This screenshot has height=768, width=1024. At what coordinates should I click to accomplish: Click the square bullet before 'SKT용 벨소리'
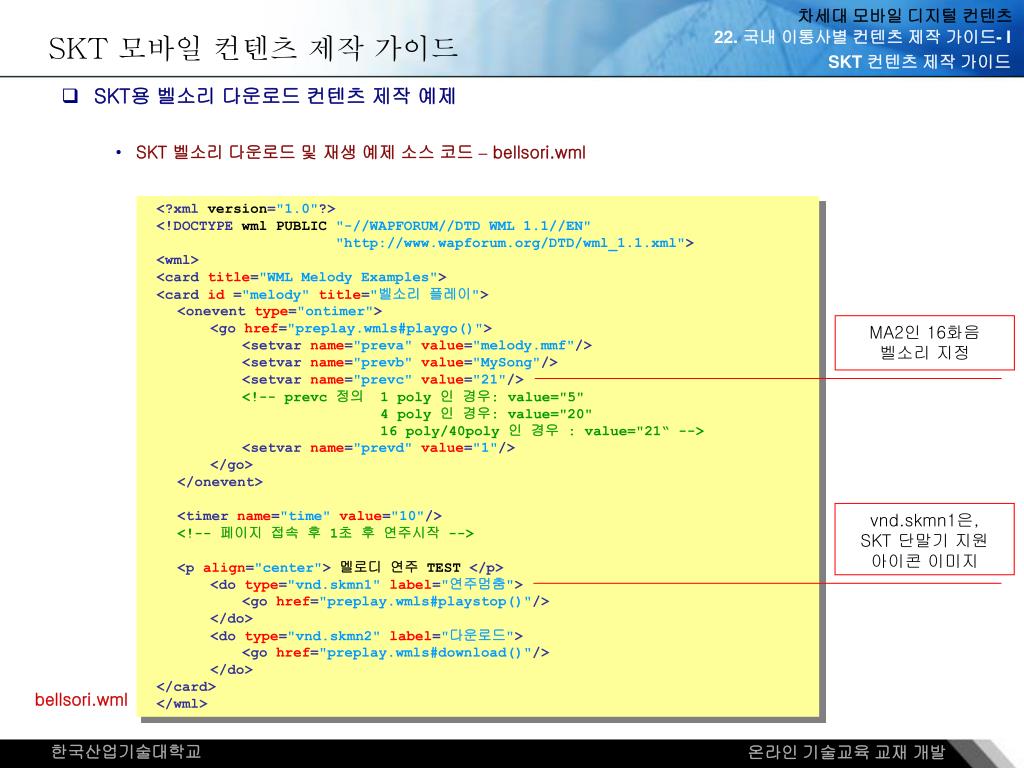coord(70,96)
